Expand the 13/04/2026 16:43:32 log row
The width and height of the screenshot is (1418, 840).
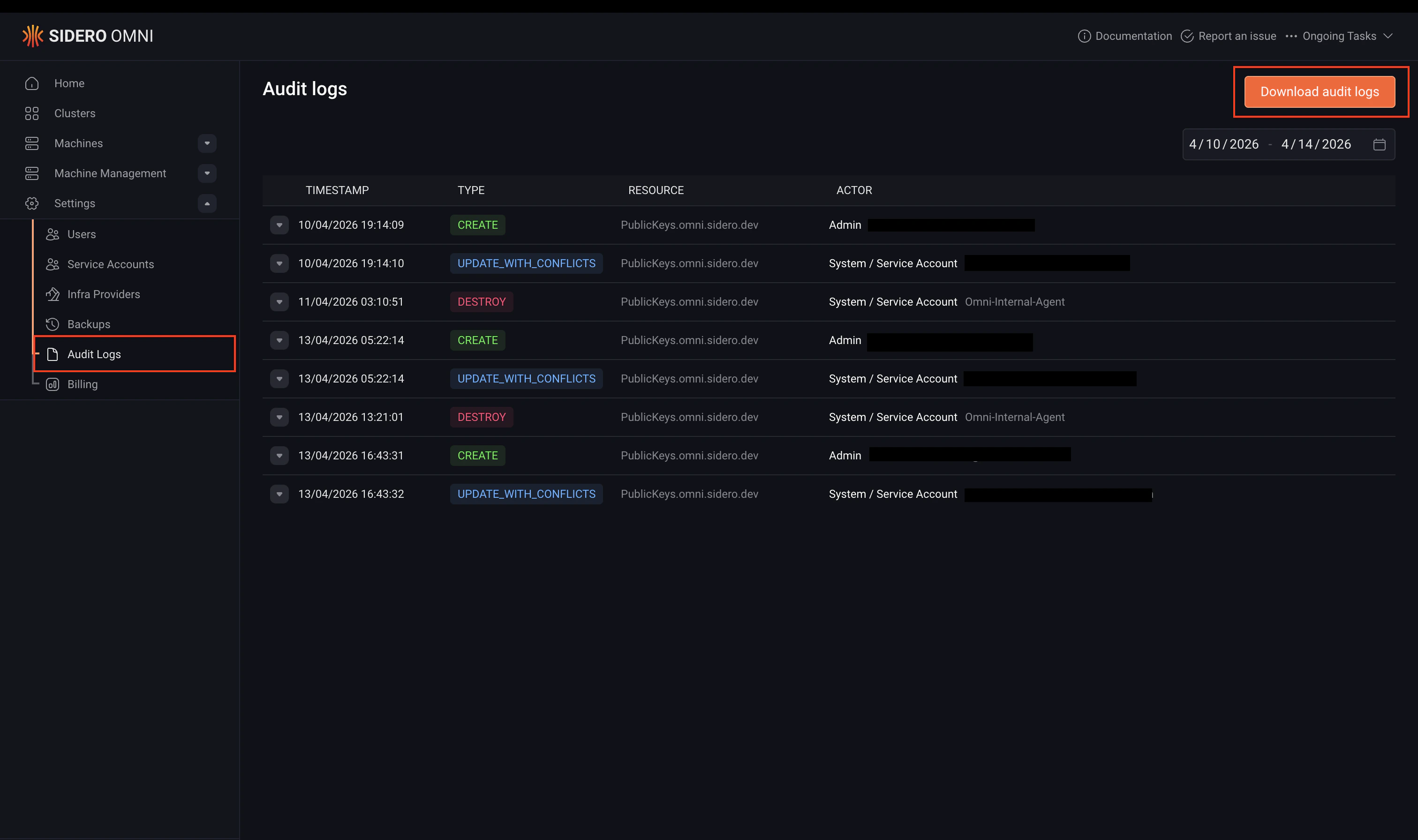click(279, 494)
